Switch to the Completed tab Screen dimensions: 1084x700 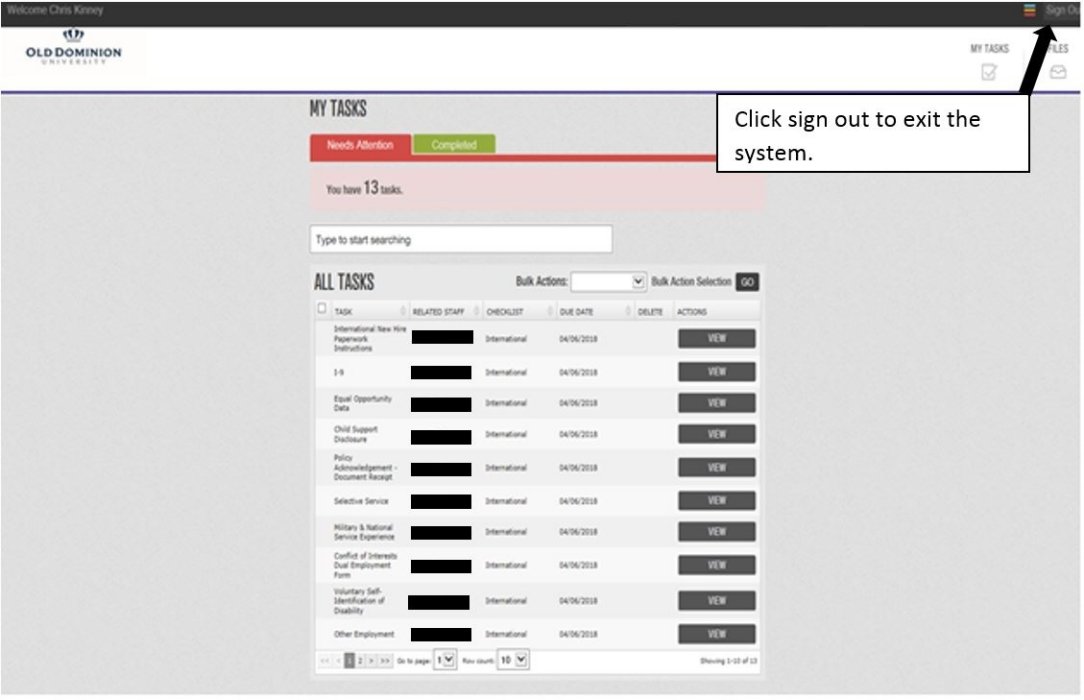tap(454, 145)
